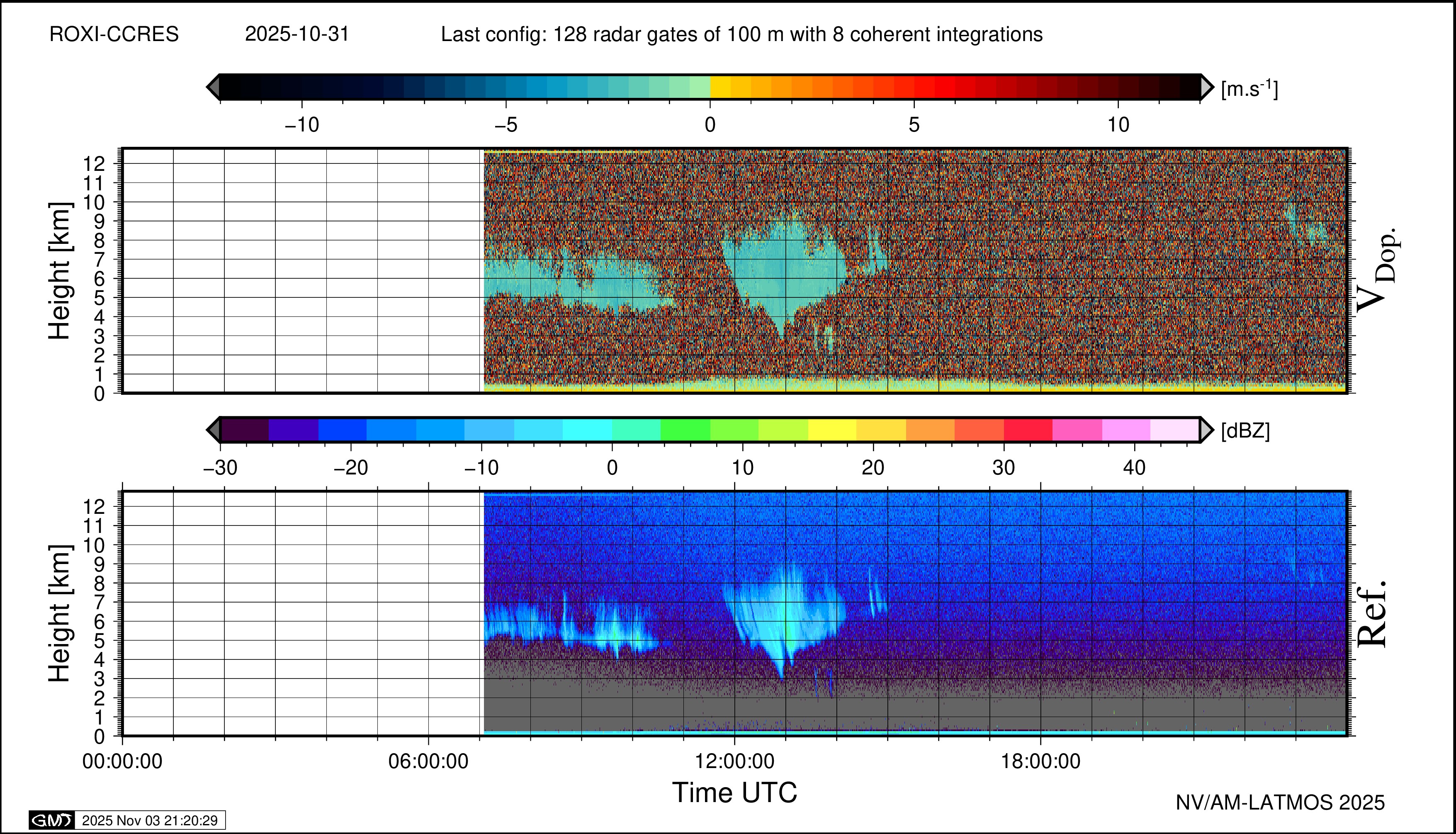
Task: Click bright green segment on dBZ colorbar
Action: [x=685, y=430]
